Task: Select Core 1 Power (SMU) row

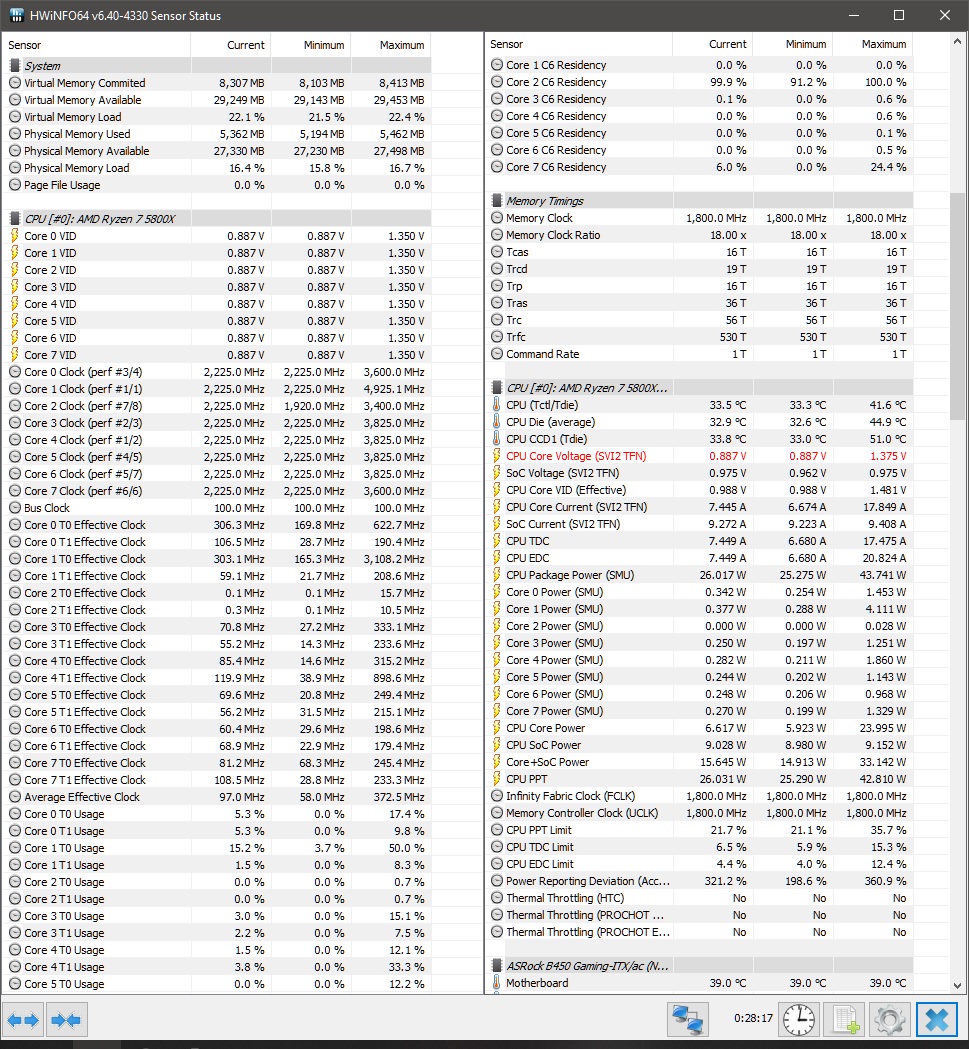Action: [699, 609]
